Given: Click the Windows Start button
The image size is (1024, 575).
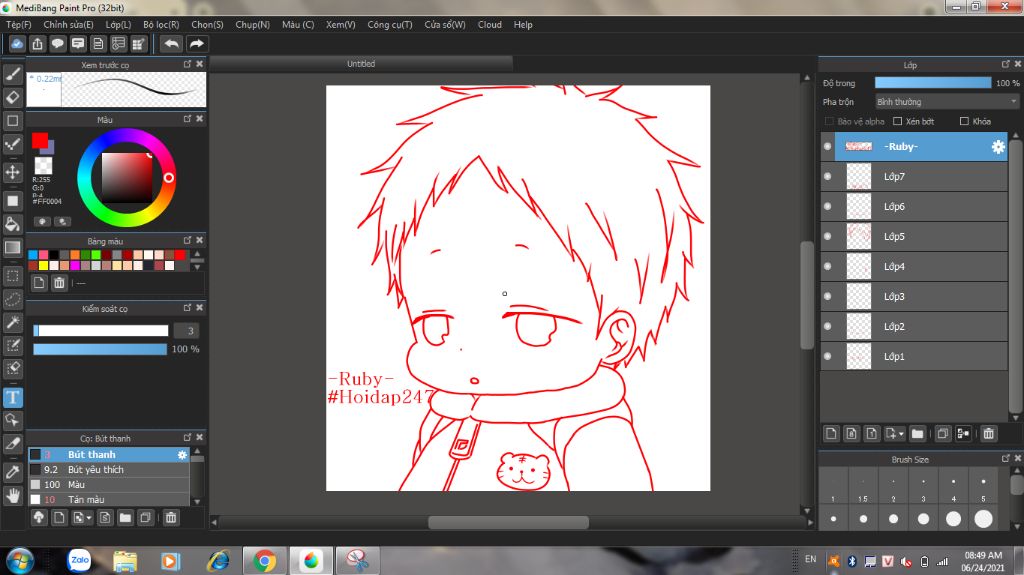Looking at the screenshot, I should (x=20, y=561).
